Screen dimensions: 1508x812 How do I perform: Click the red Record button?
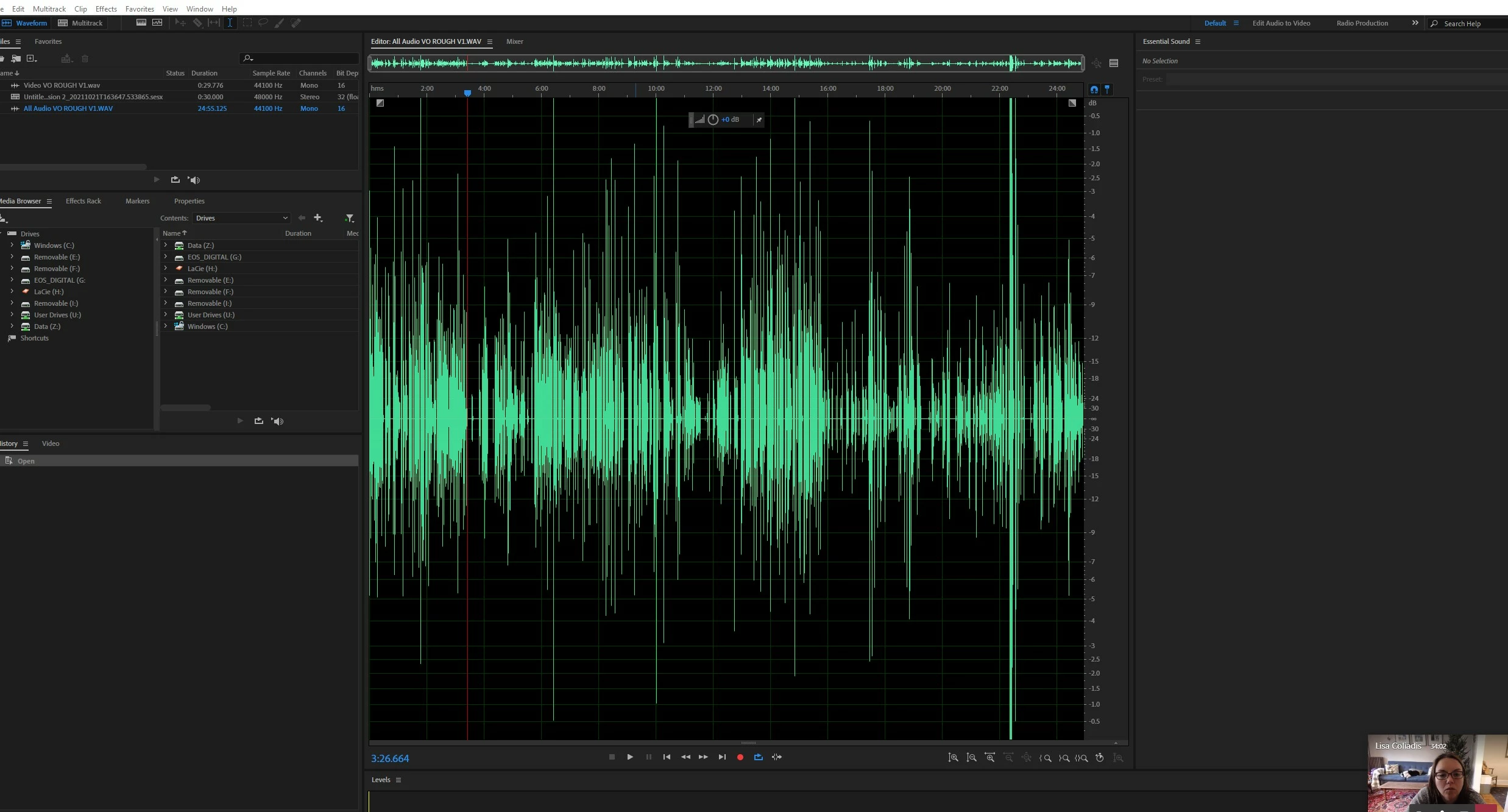pyautogui.click(x=740, y=757)
